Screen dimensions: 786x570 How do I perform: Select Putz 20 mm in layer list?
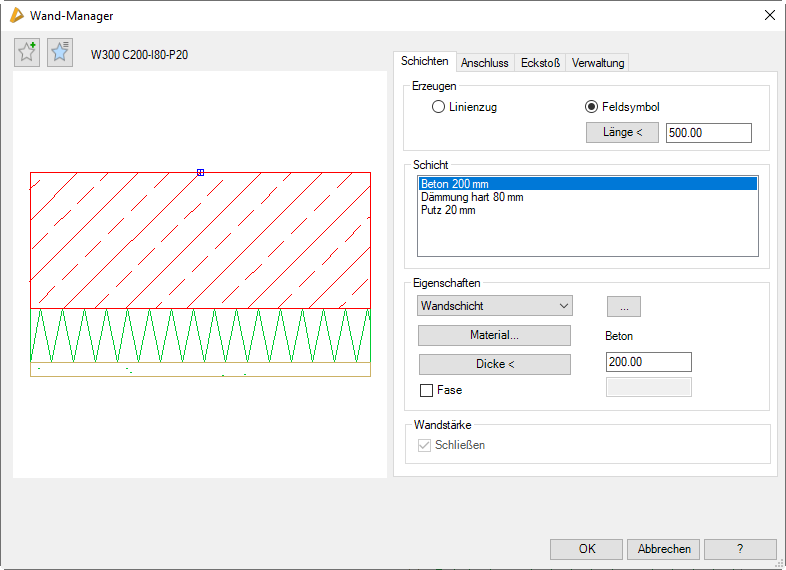tap(448, 210)
